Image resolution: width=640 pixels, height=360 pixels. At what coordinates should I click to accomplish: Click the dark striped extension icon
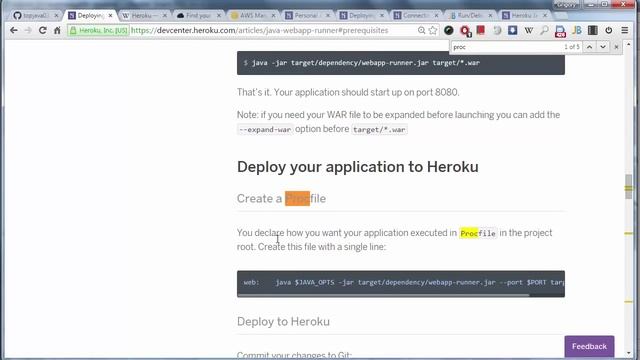[593, 30]
